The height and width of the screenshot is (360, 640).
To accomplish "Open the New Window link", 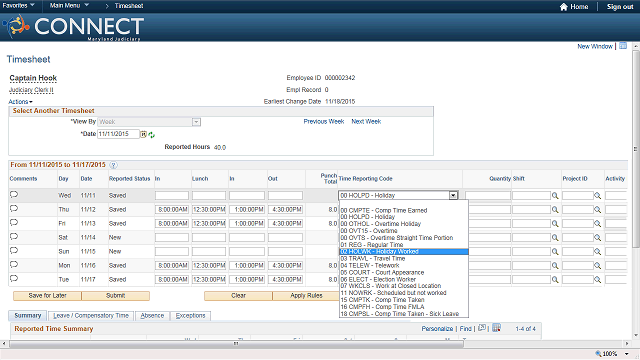I will click(595, 46).
